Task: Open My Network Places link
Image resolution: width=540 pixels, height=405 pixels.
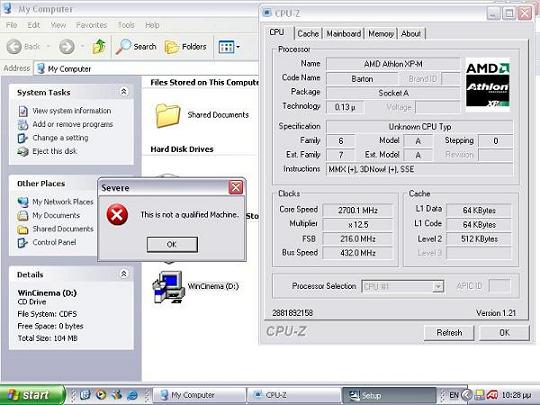Action: pyautogui.click(x=63, y=202)
